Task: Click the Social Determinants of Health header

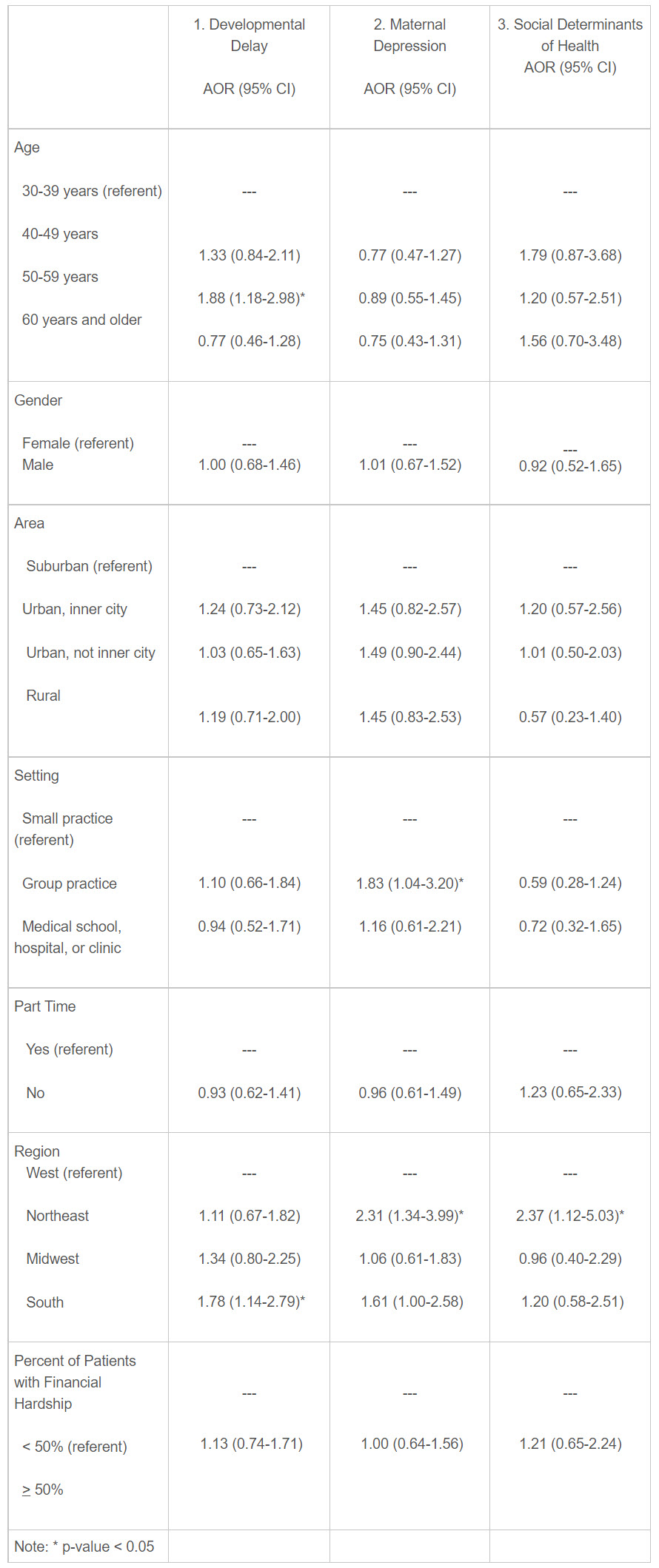Action: (x=569, y=35)
